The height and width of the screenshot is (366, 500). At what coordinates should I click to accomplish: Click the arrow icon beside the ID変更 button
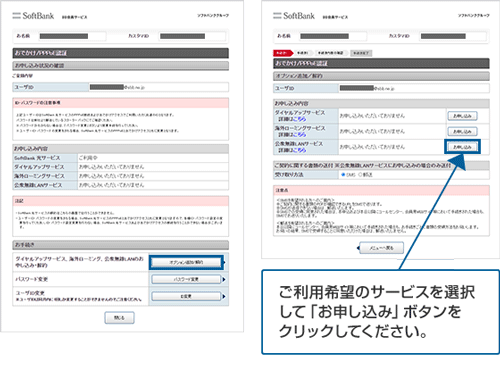pos(224,296)
